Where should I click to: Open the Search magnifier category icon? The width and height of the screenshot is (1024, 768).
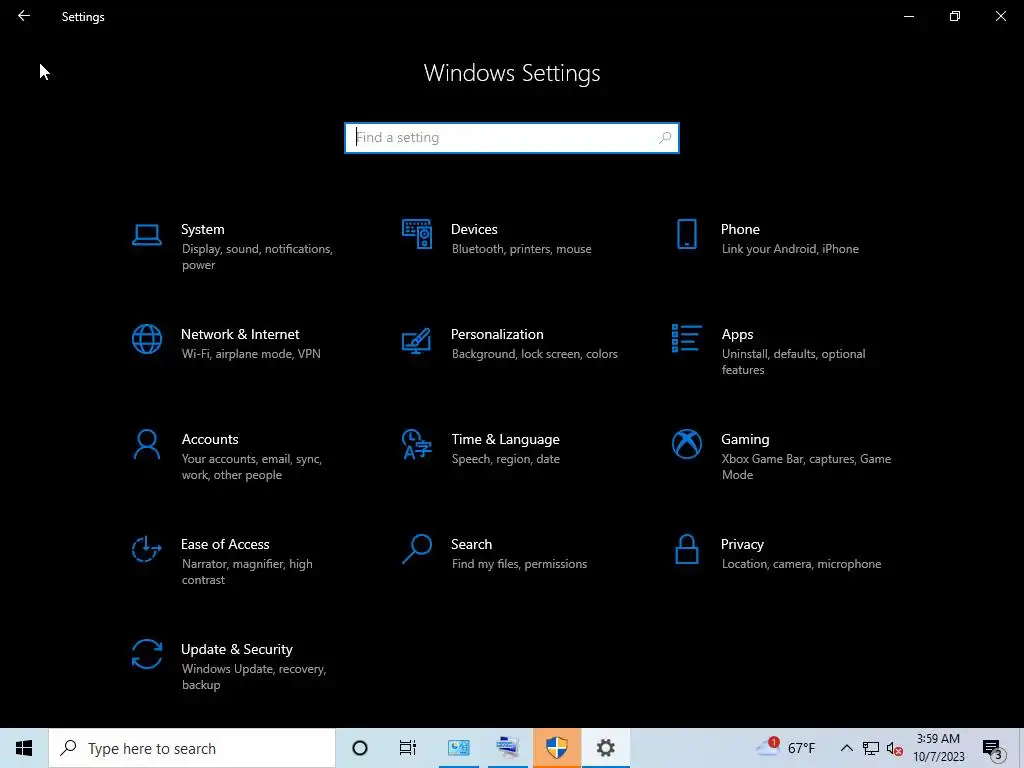[x=417, y=549]
